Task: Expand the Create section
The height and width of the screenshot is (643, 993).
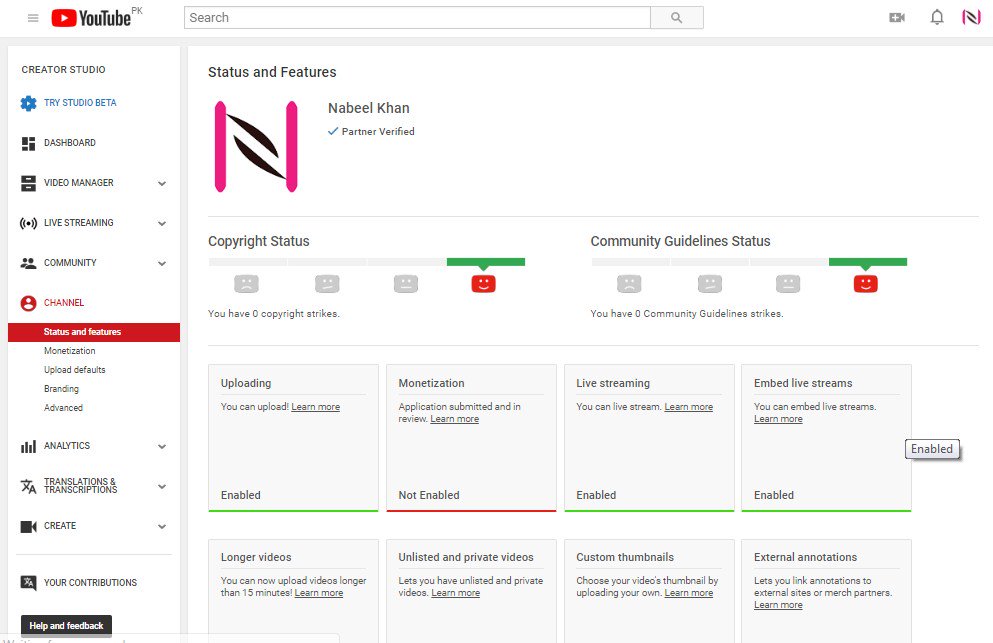Action: (x=162, y=526)
